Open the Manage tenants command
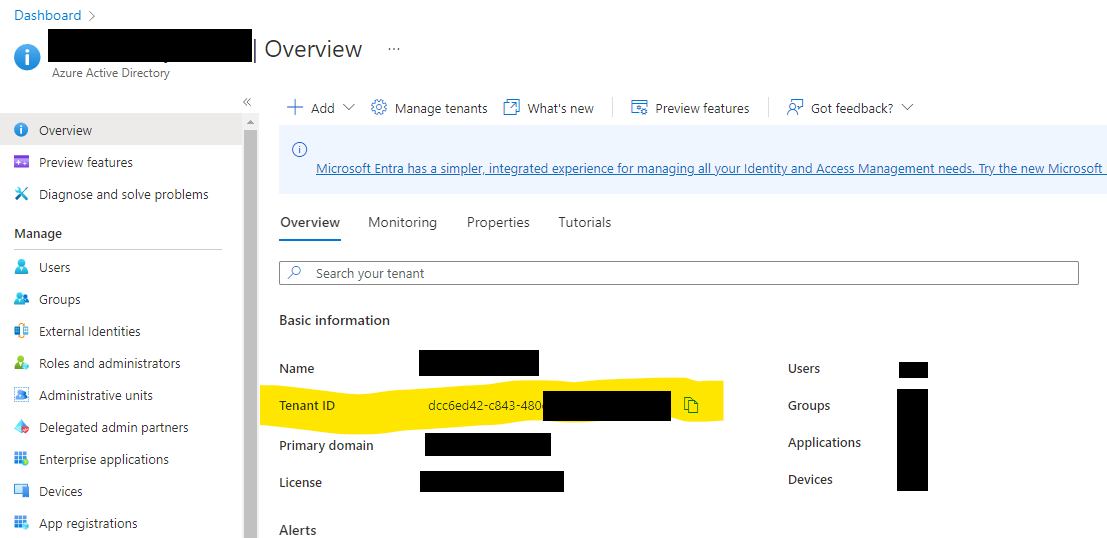The image size is (1107, 538). click(x=429, y=108)
